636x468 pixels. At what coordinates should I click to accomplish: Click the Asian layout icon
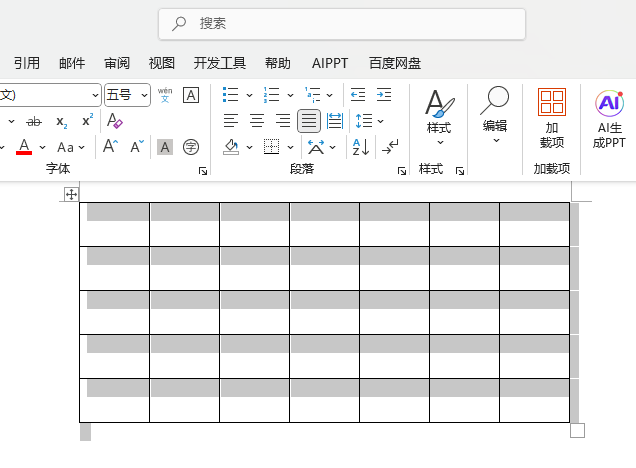point(316,147)
